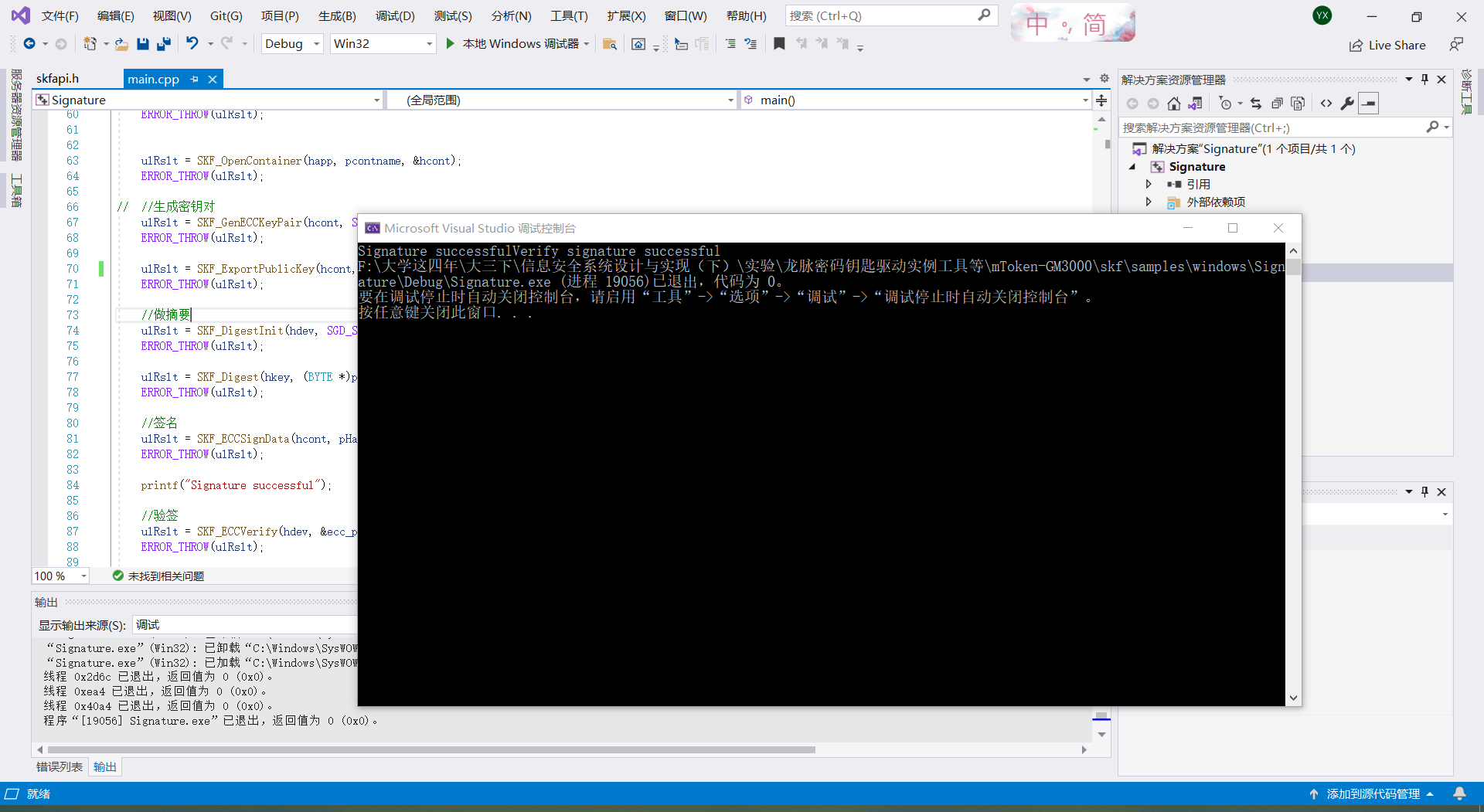This screenshot has width=1484, height=812.
Task: Open the Win32 platform dropdown
Action: (383, 44)
